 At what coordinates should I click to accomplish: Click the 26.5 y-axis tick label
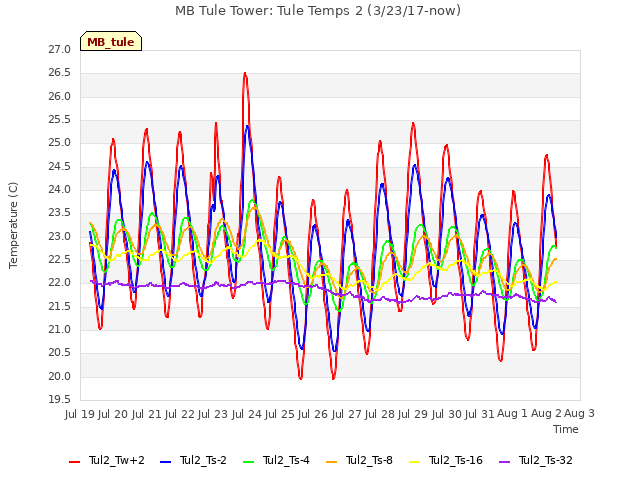pos(60,73)
